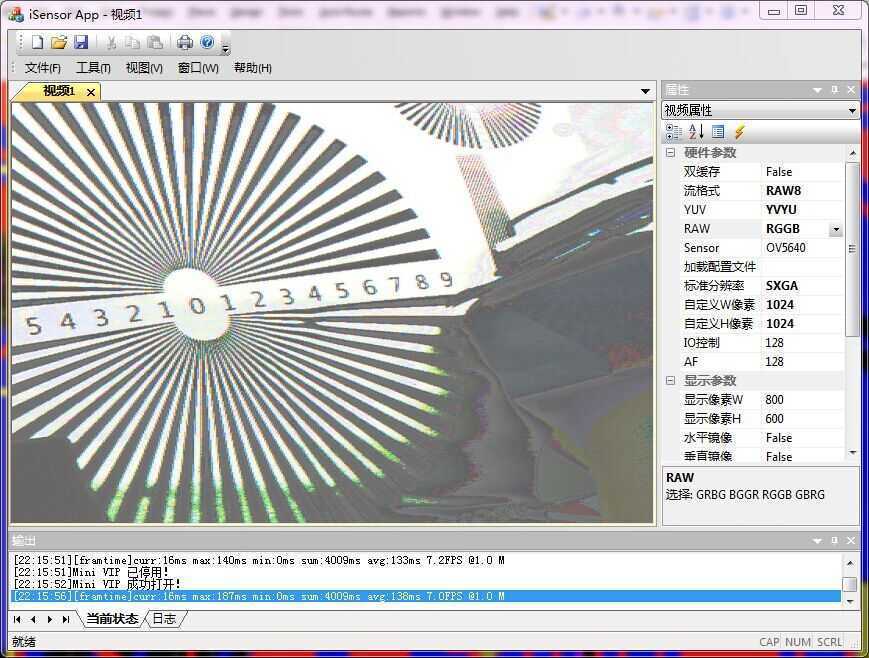Open the 视频属性 combo box
This screenshot has width=869, height=658.
[x=760, y=110]
